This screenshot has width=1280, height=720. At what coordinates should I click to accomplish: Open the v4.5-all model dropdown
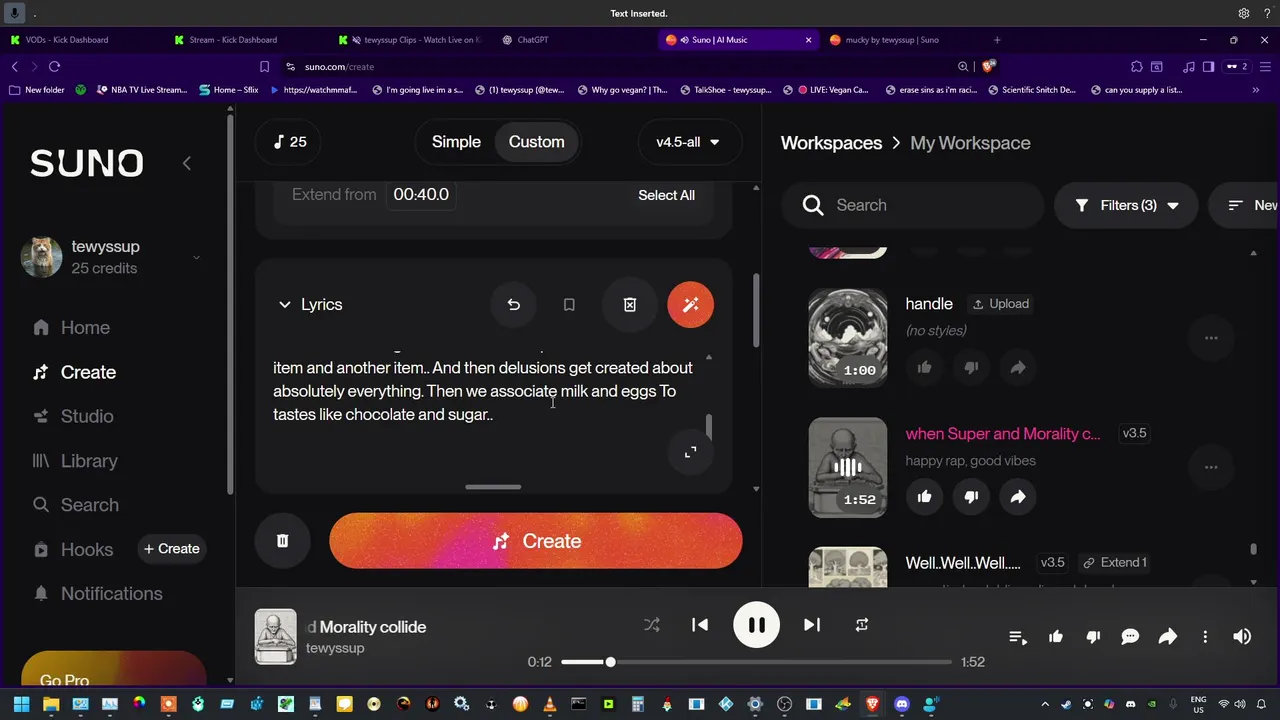689,142
